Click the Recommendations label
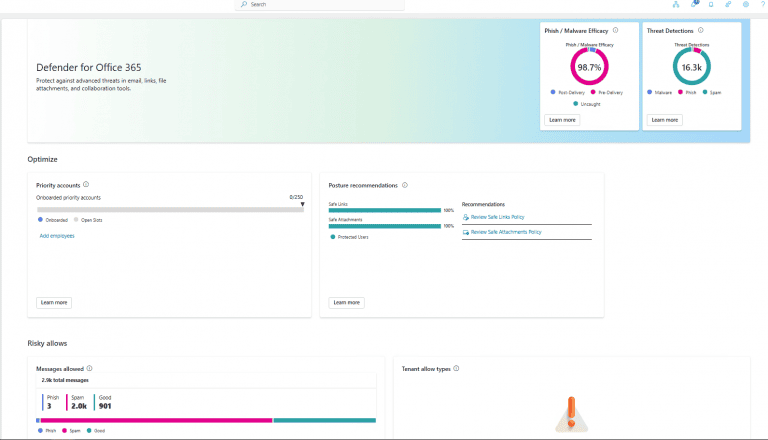The height and width of the screenshot is (440, 768). point(483,204)
